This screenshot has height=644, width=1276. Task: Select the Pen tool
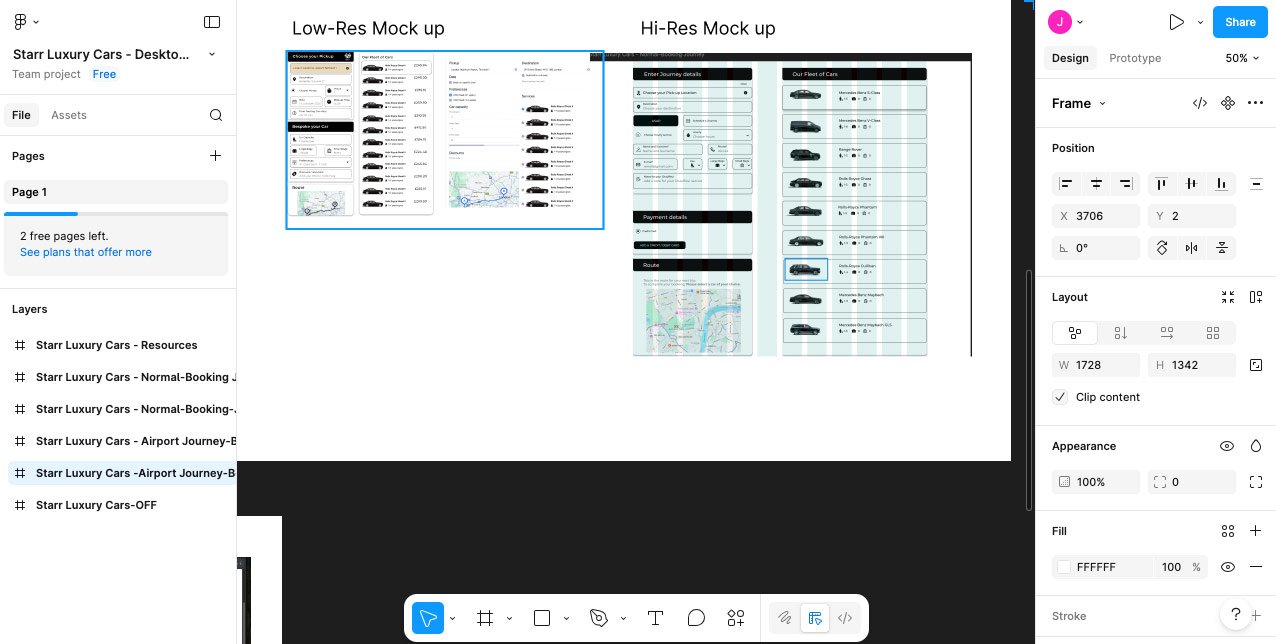[599, 618]
